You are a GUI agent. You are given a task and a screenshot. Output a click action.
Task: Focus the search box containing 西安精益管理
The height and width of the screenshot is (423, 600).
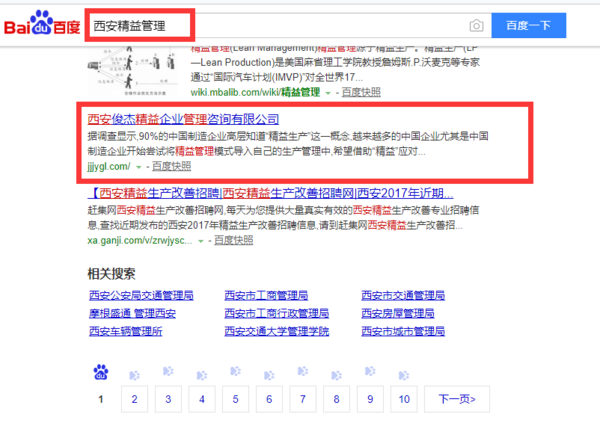287,26
